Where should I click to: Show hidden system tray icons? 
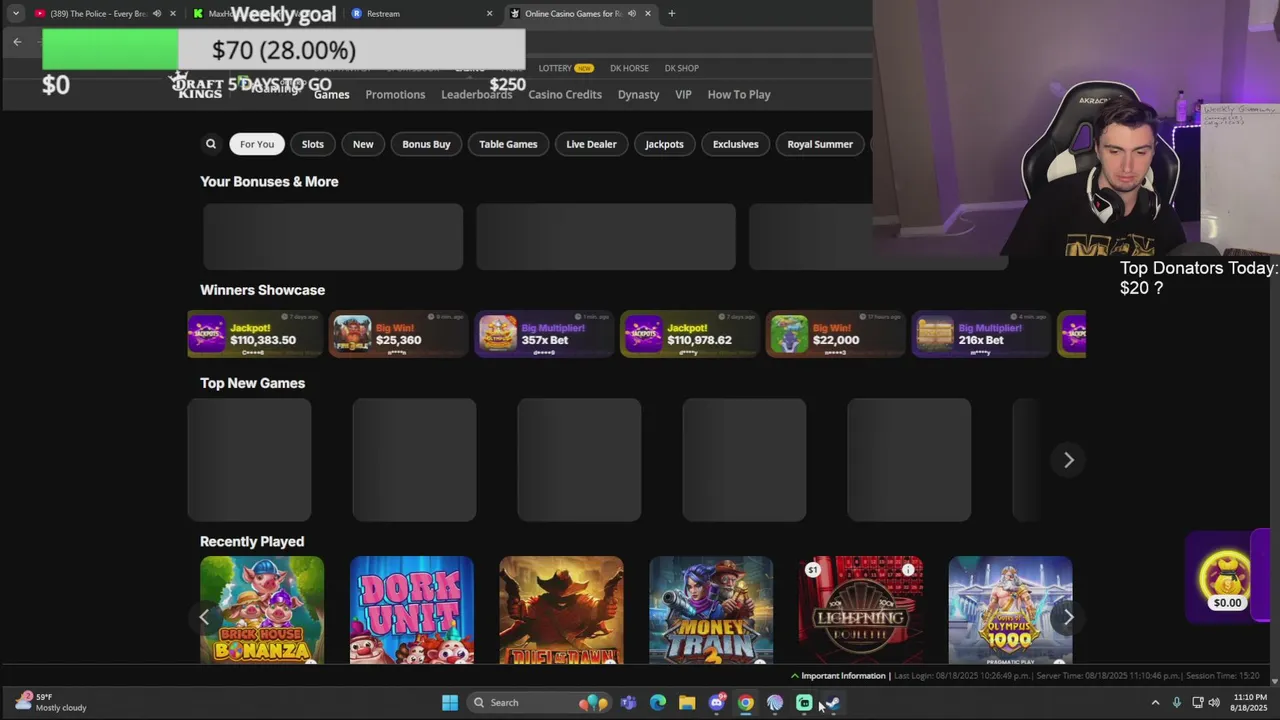pyautogui.click(x=1155, y=703)
